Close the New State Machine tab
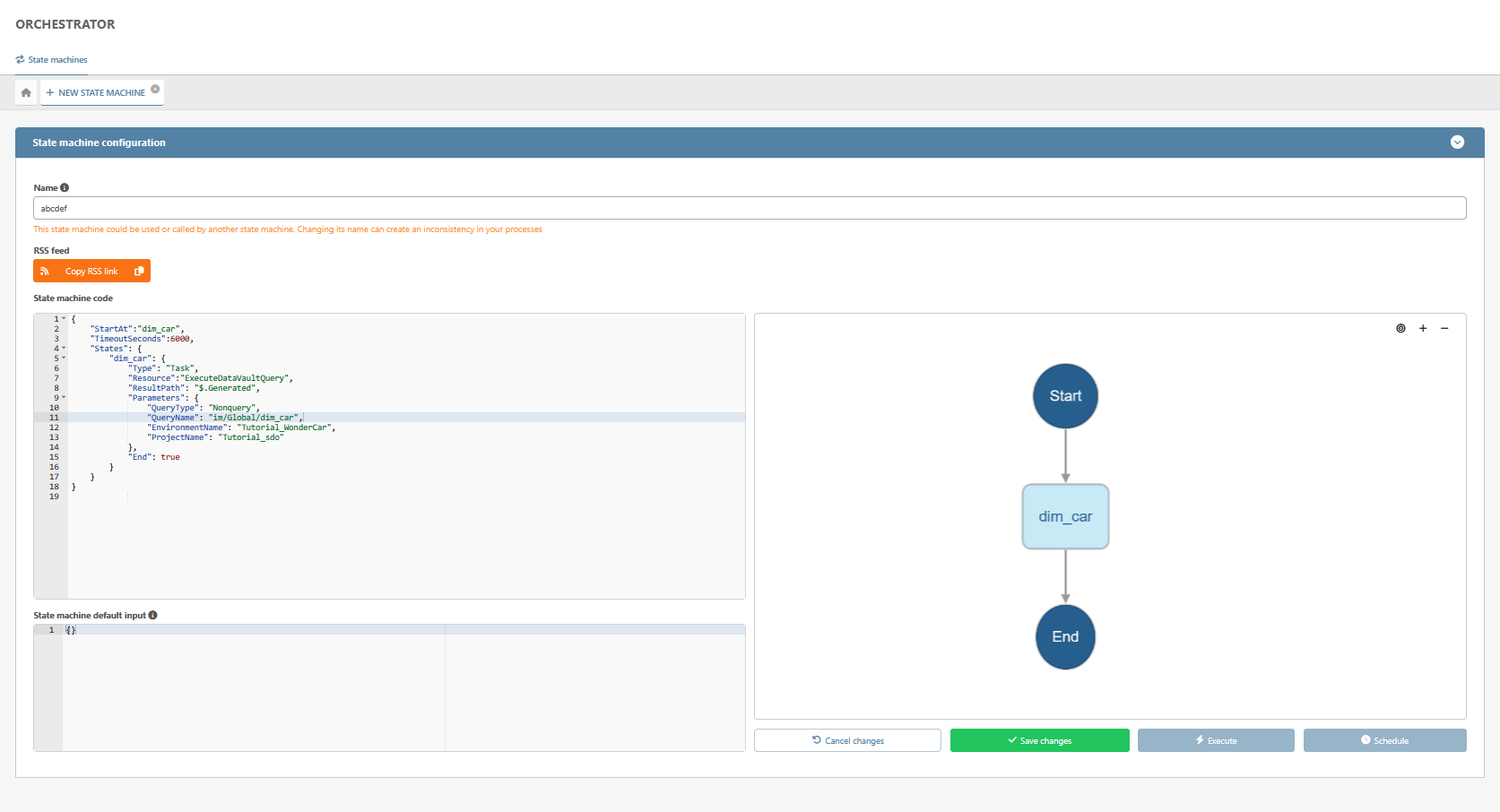Viewport: 1500px width, 812px height. (x=155, y=89)
